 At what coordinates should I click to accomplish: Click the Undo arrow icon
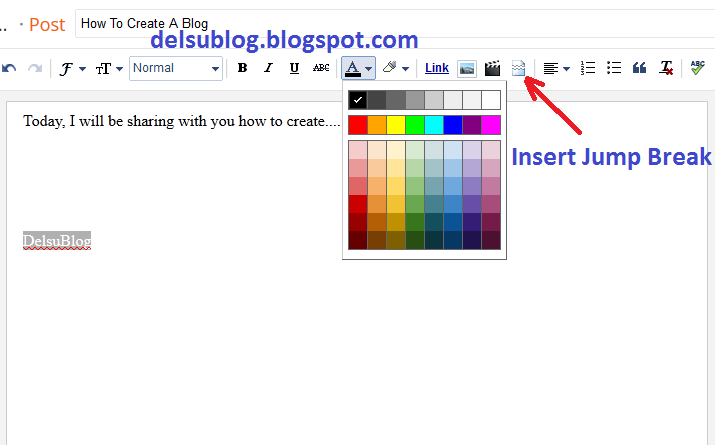(10, 68)
